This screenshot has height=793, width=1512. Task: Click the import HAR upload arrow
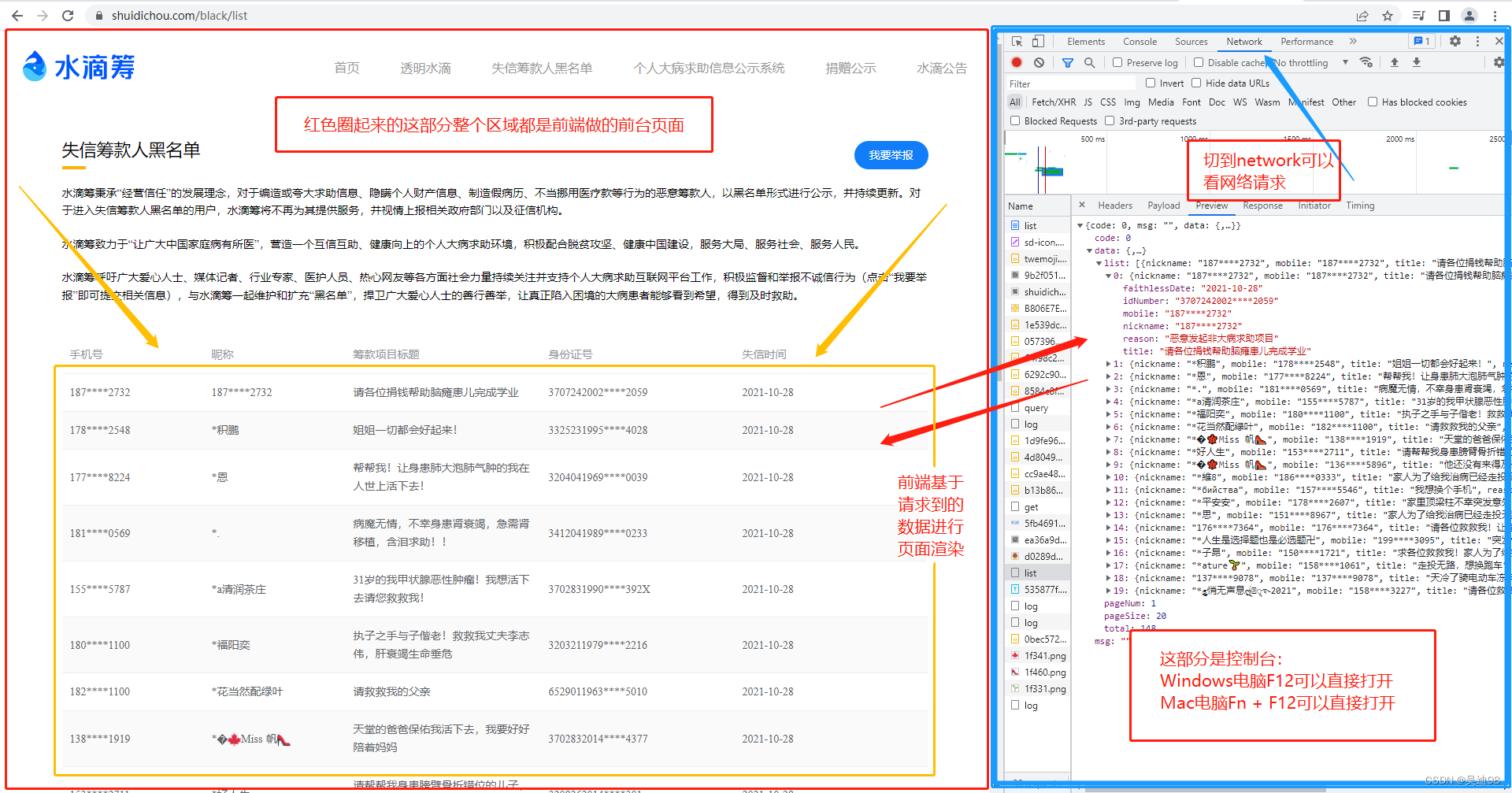[x=1395, y=62]
